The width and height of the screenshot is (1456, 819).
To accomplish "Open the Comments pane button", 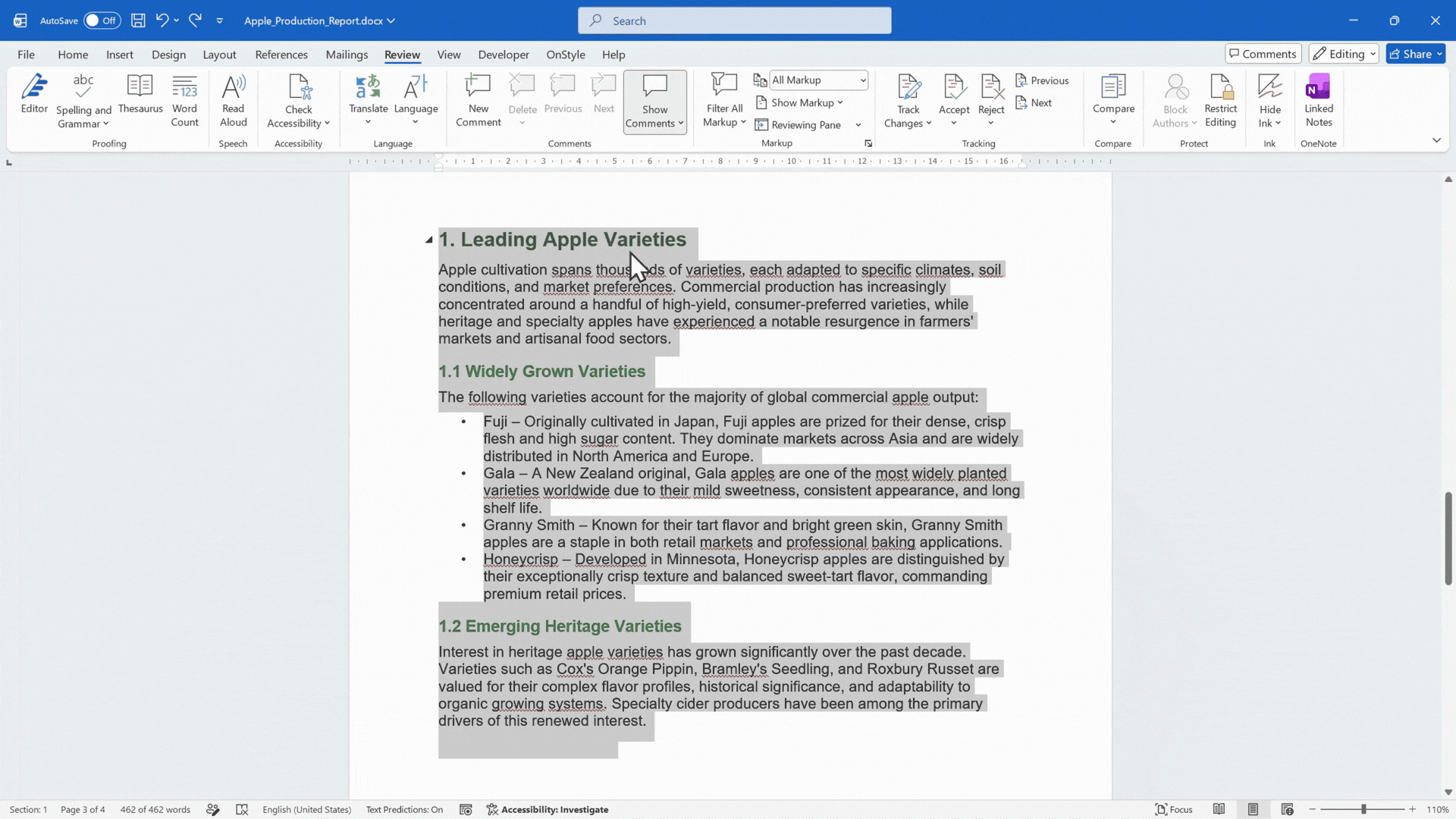I will point(1263,54).
